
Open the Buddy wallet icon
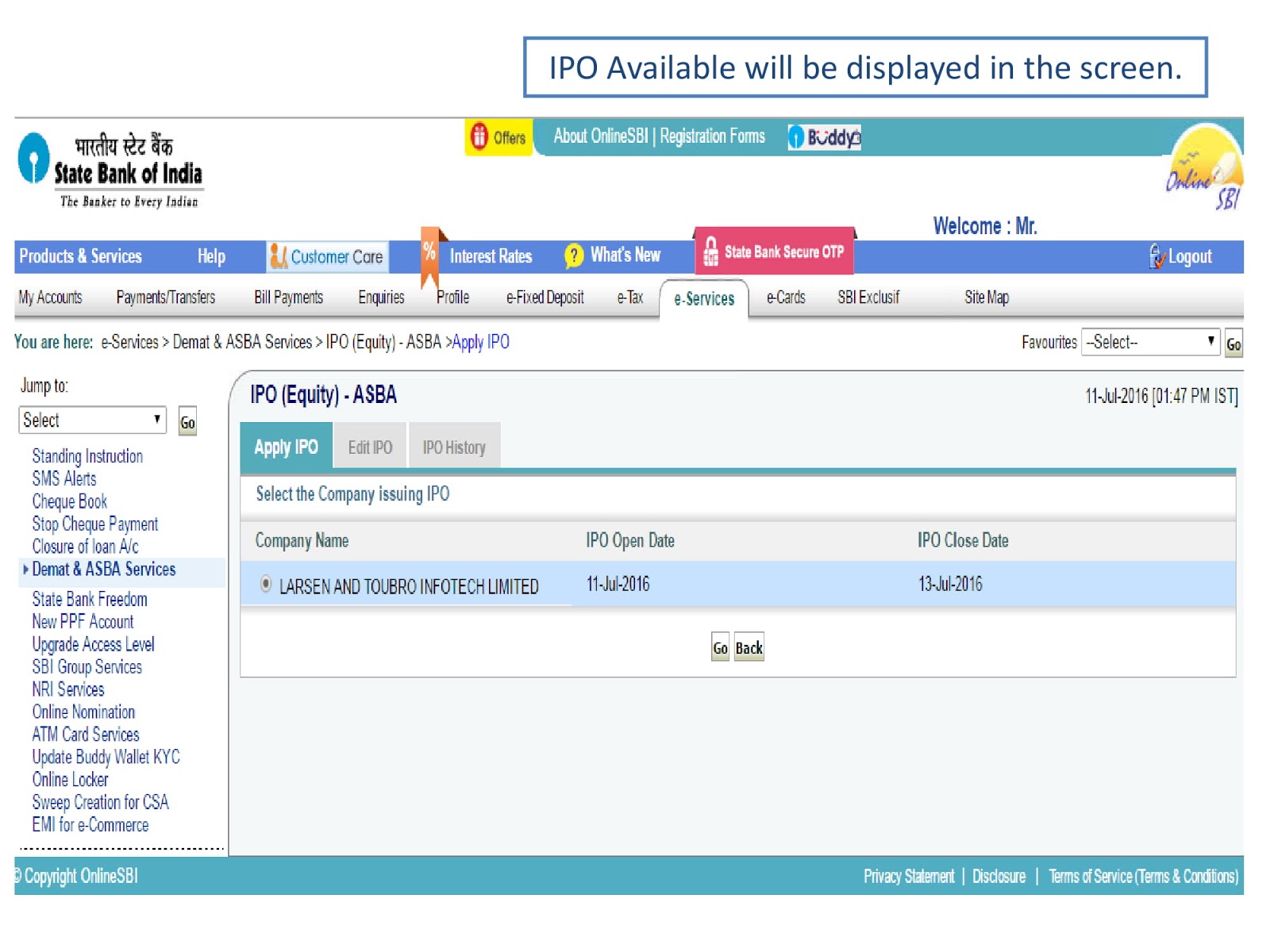coord(825,137)
